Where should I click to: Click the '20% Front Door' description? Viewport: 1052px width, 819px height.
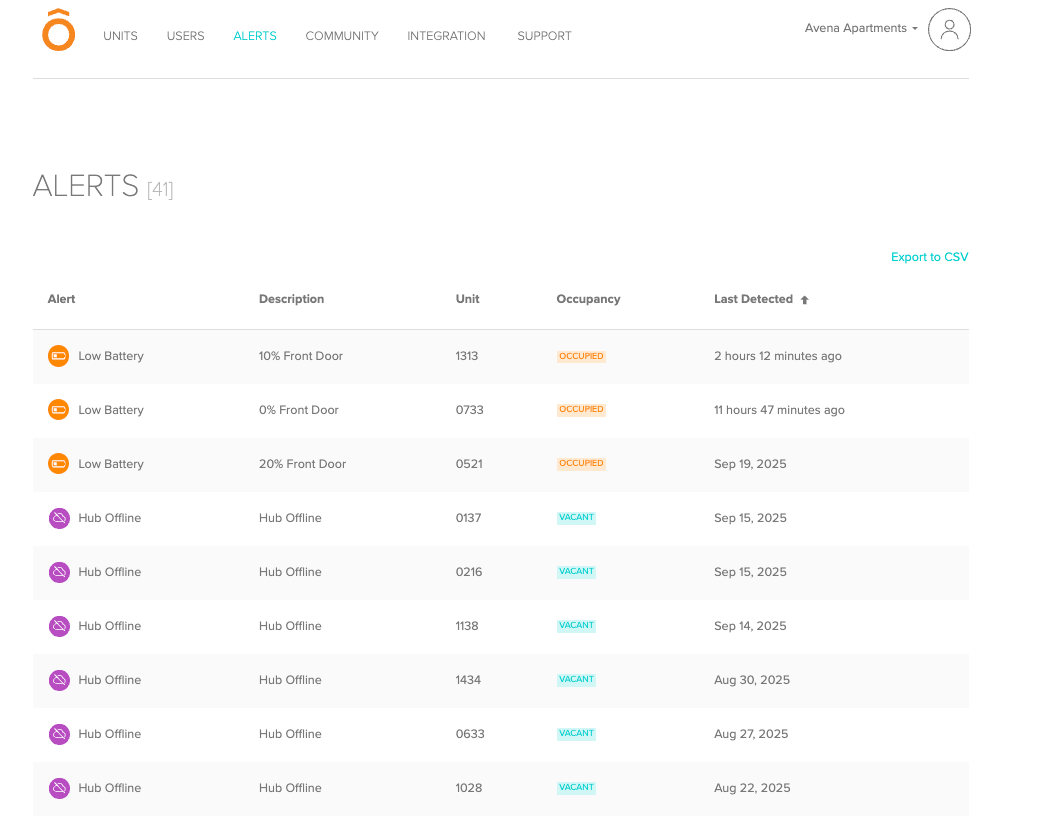(303, 463)
